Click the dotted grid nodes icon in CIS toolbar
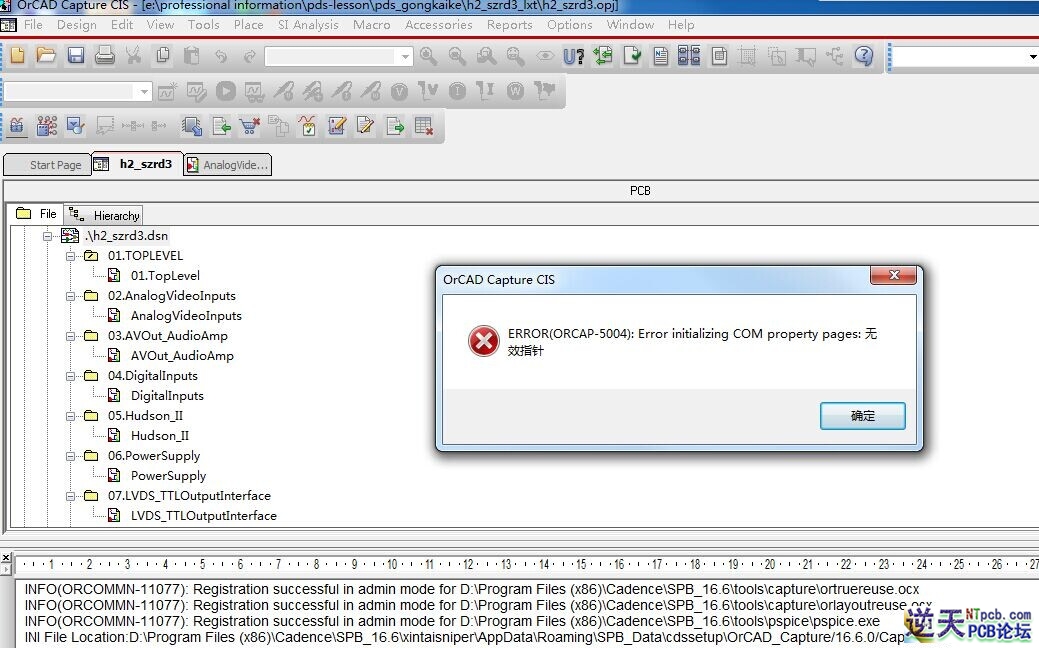This screenshot has height=648, width=1039. pyautogui.click(x=46, y=125)
